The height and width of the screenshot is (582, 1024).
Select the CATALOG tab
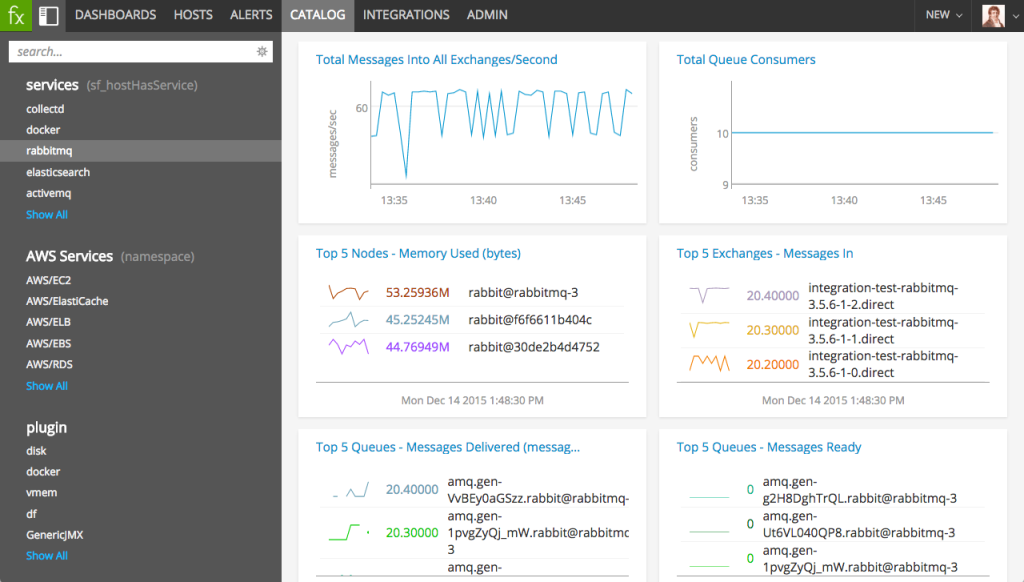(317, 15)
